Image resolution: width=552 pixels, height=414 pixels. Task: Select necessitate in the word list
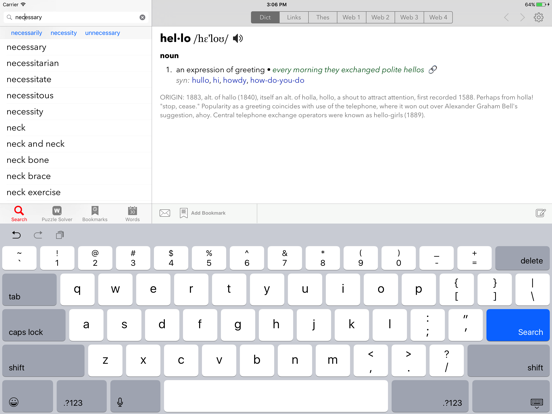pos(76,80)
